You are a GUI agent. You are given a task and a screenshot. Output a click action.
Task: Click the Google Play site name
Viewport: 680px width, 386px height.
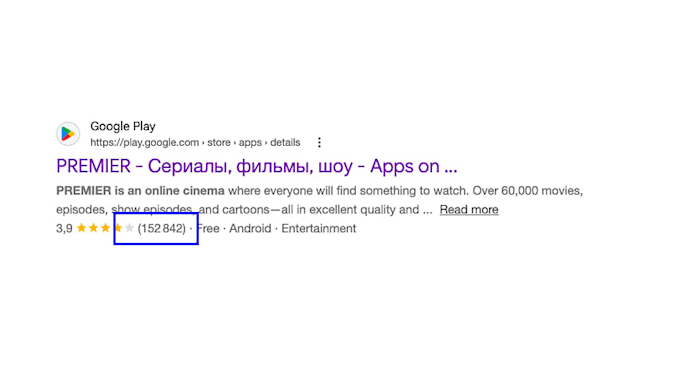click(x=123, y=126)
